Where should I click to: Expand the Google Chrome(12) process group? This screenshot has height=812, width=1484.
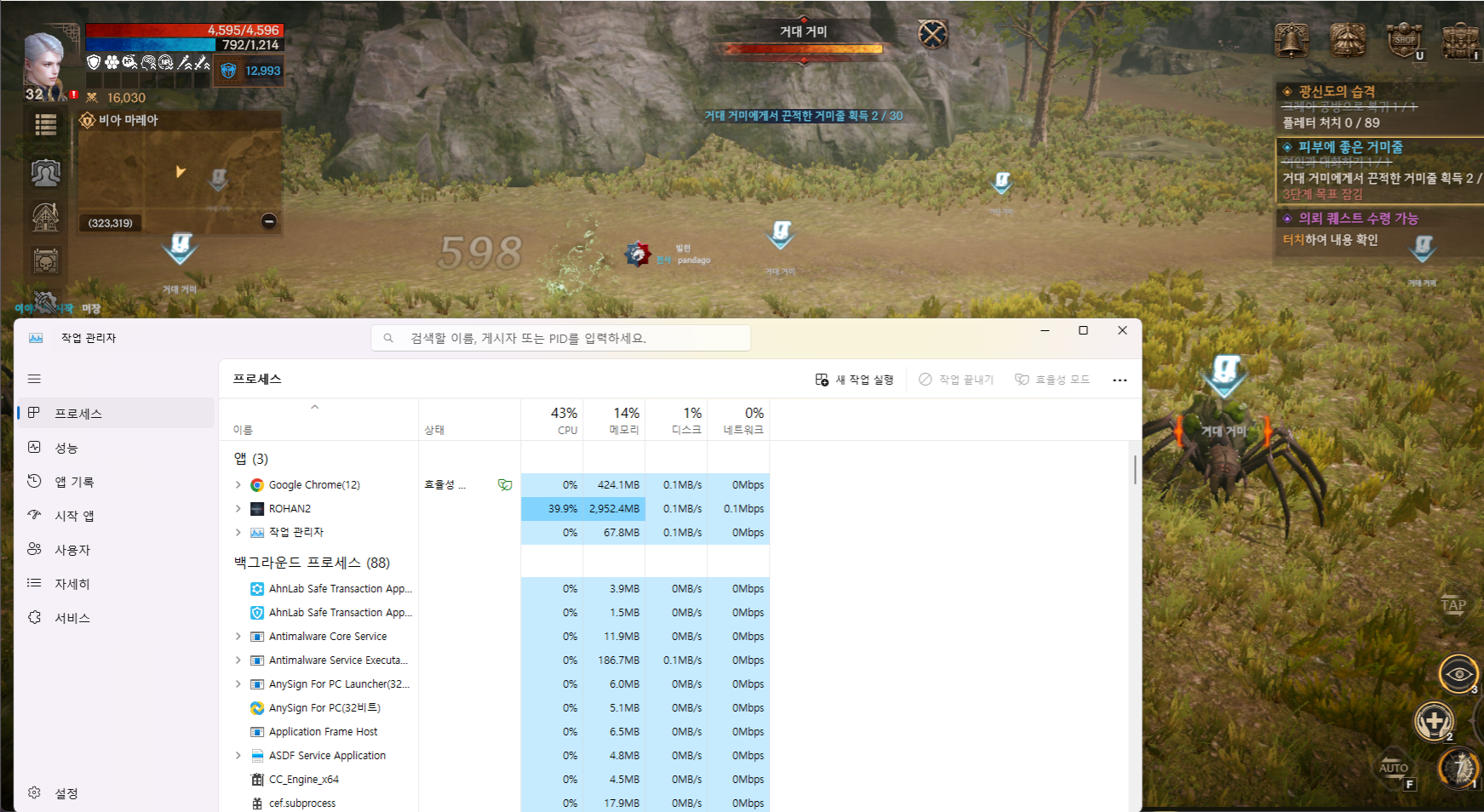238,485
